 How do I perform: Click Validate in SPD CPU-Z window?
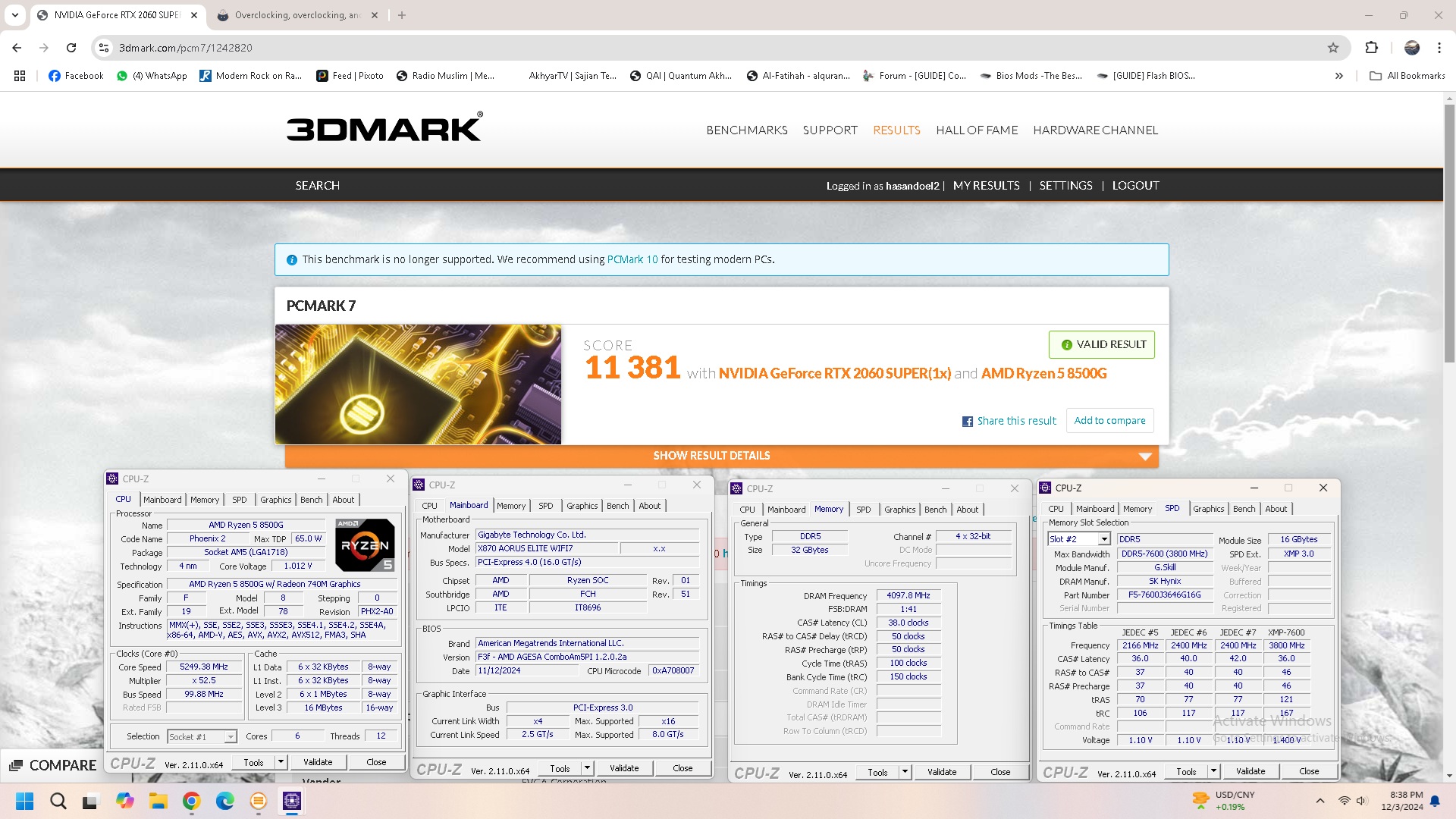[1250, 771]
